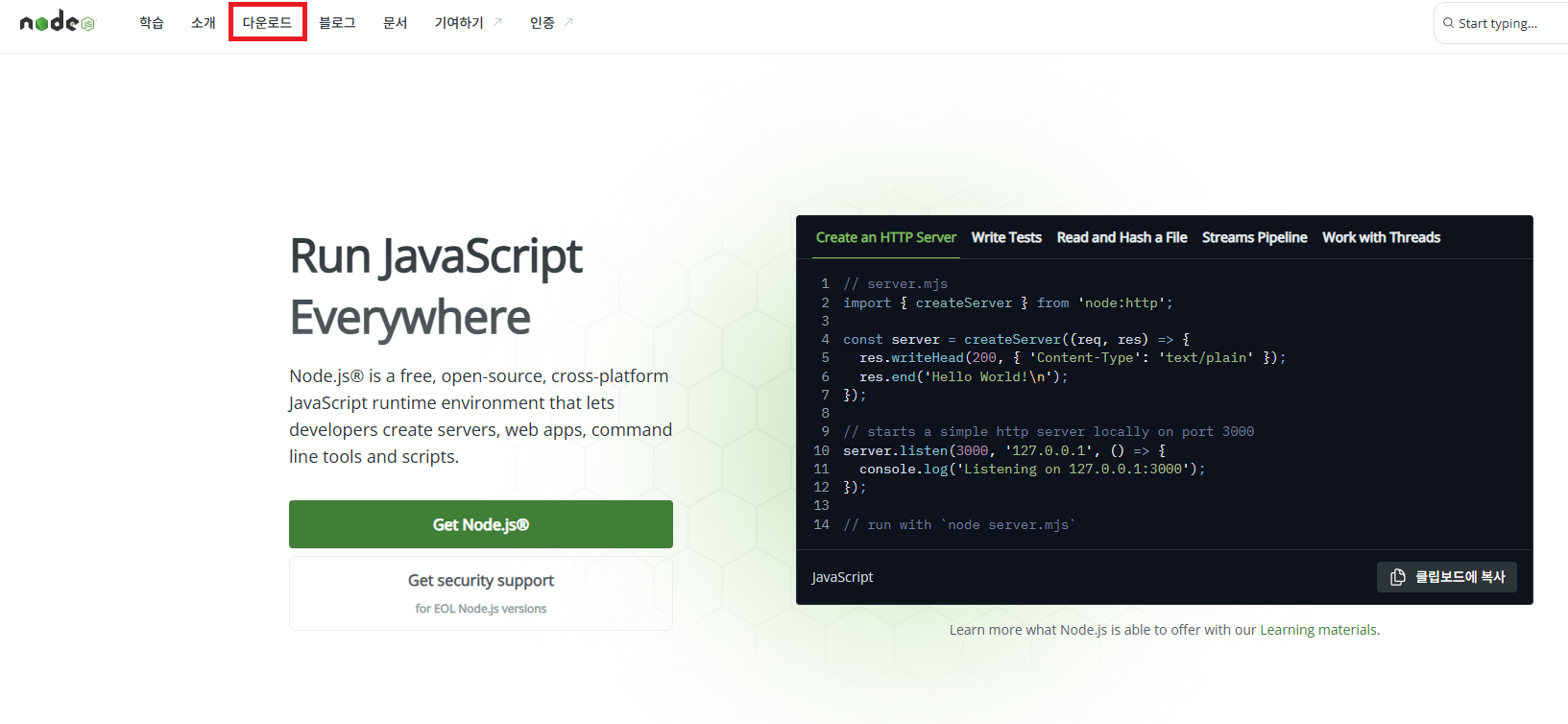Viewport: 1568px width, 724px height.
Task: Click the '// run with node server.mjs' line
Action: click(959, 524)
